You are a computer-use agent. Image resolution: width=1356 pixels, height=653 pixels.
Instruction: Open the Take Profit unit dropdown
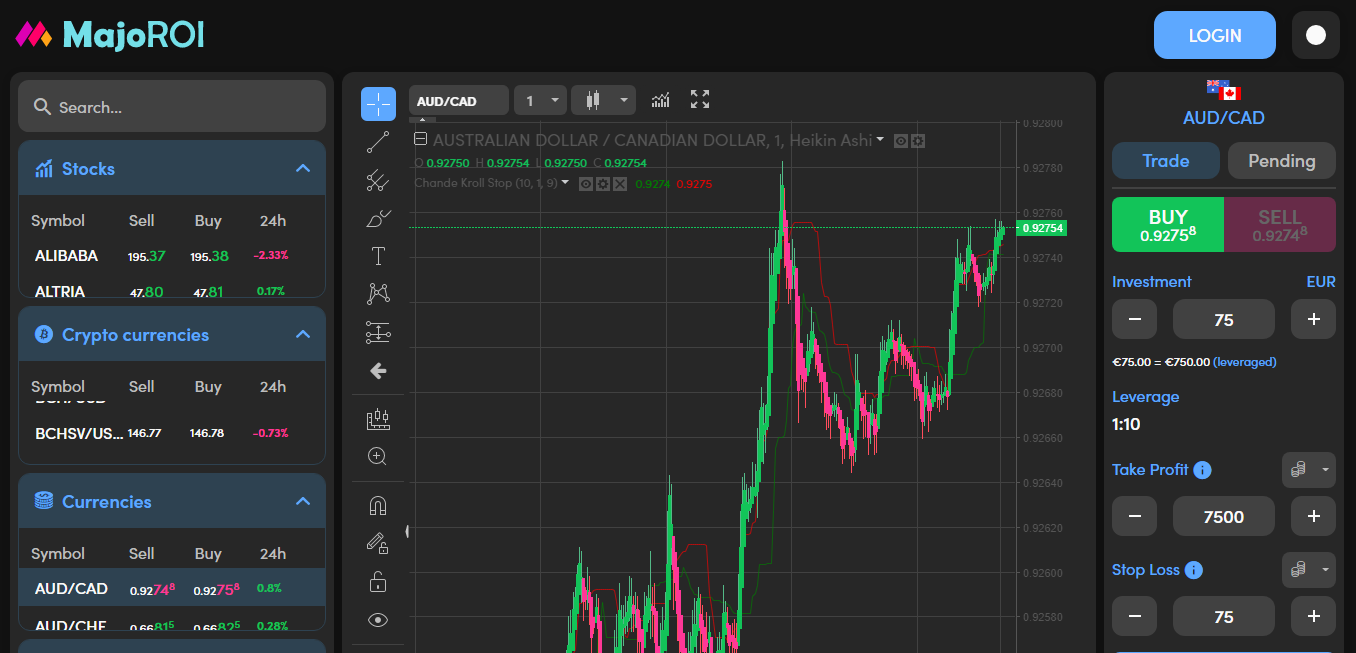(x=1309, y=469)
